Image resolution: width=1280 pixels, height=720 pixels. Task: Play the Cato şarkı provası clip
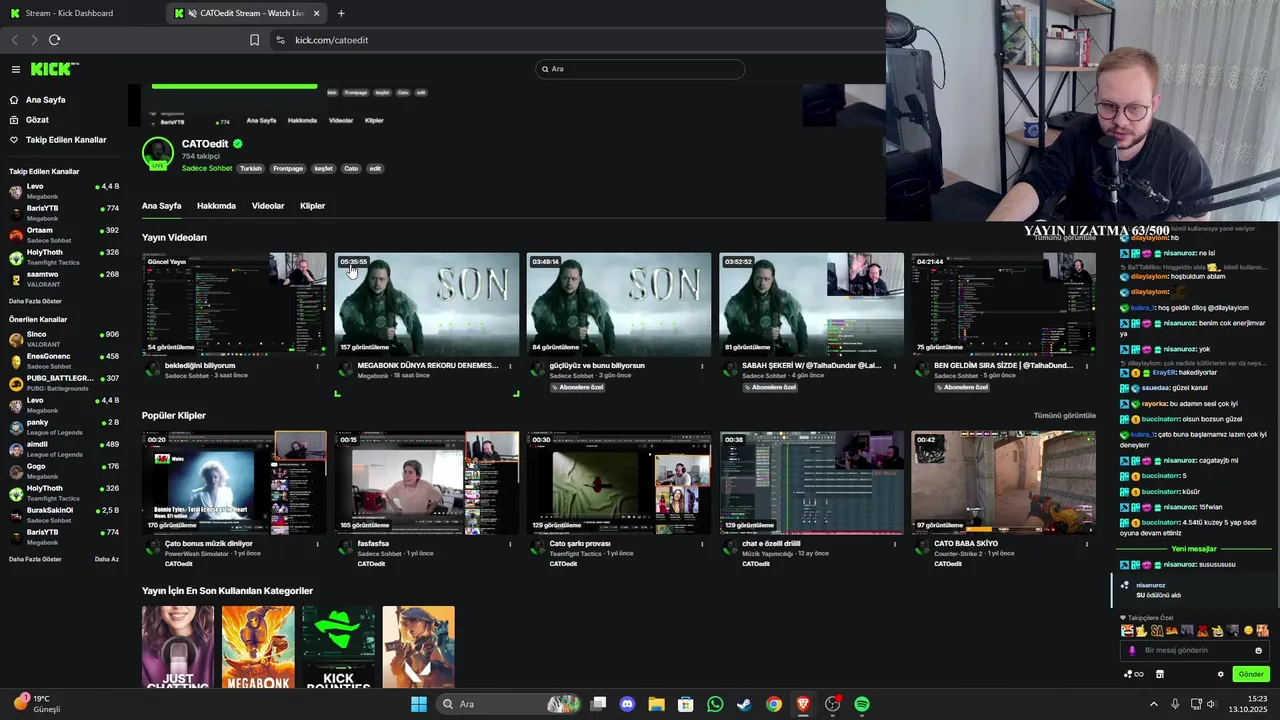point(619,482)
